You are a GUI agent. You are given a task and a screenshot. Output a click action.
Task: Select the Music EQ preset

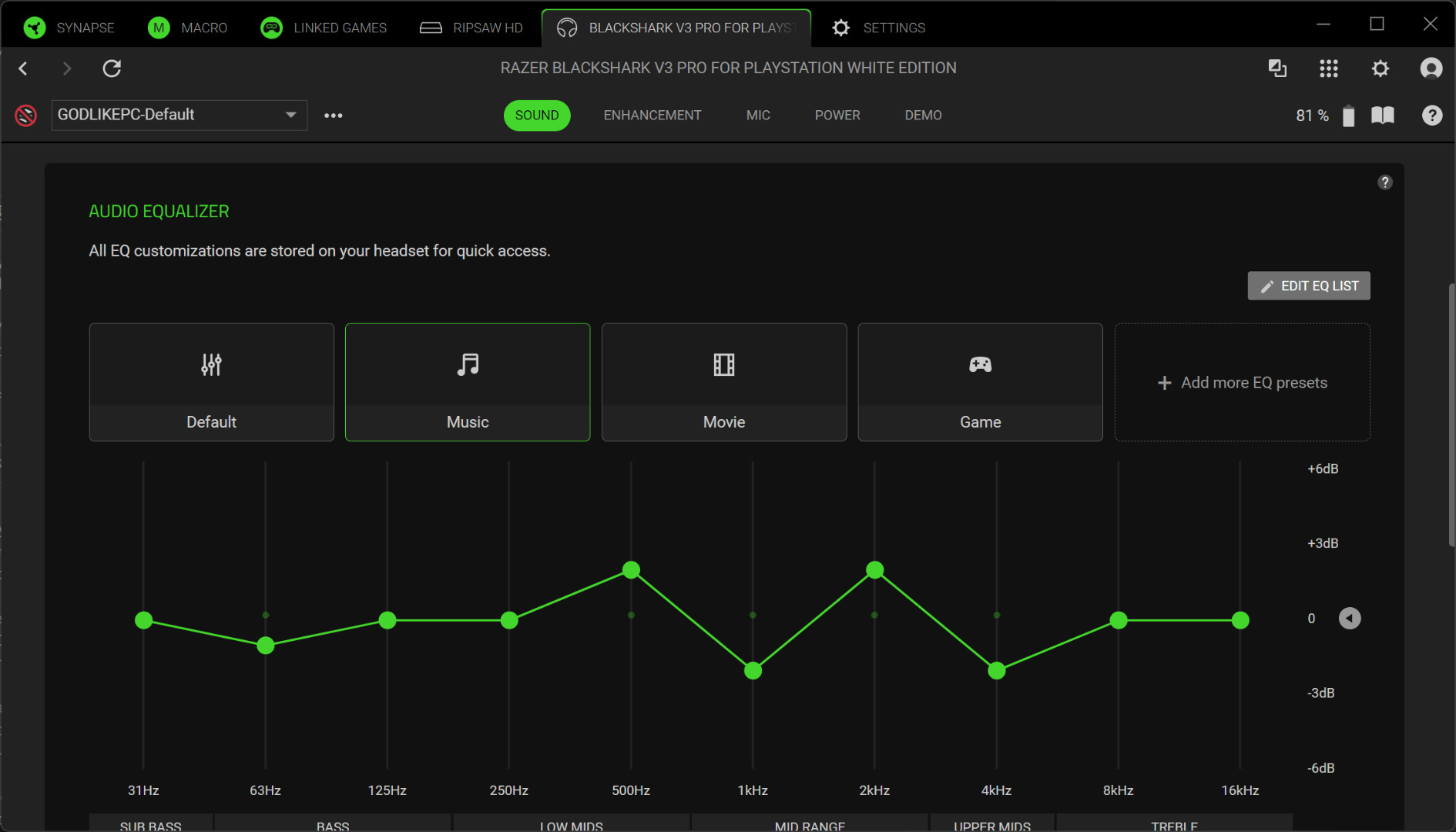click(x=468, y=382)
